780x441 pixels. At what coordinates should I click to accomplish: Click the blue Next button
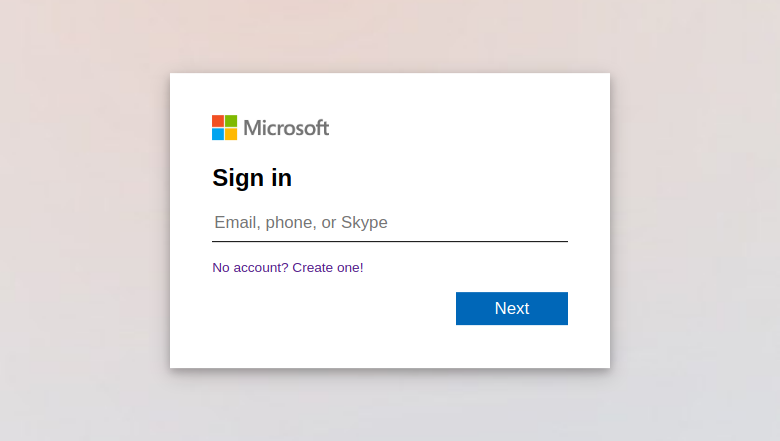(x=512, y=308)
